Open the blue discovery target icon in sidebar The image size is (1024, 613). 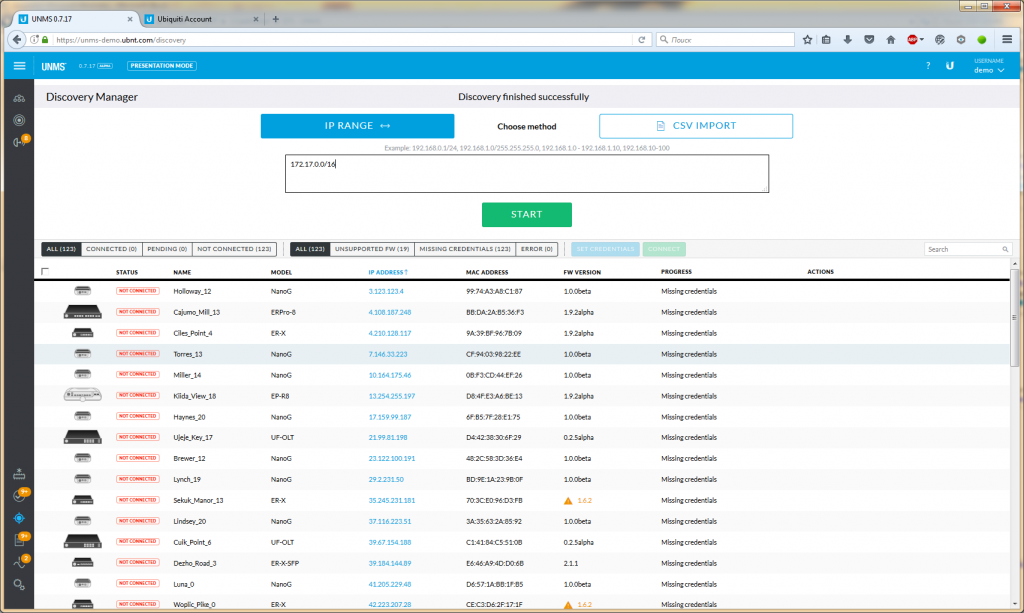(x=19, y=518)
